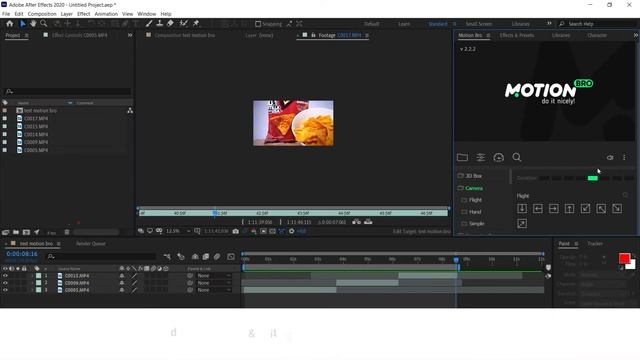Open the File menu
640x360 pixels.
[x=6, y=14]
